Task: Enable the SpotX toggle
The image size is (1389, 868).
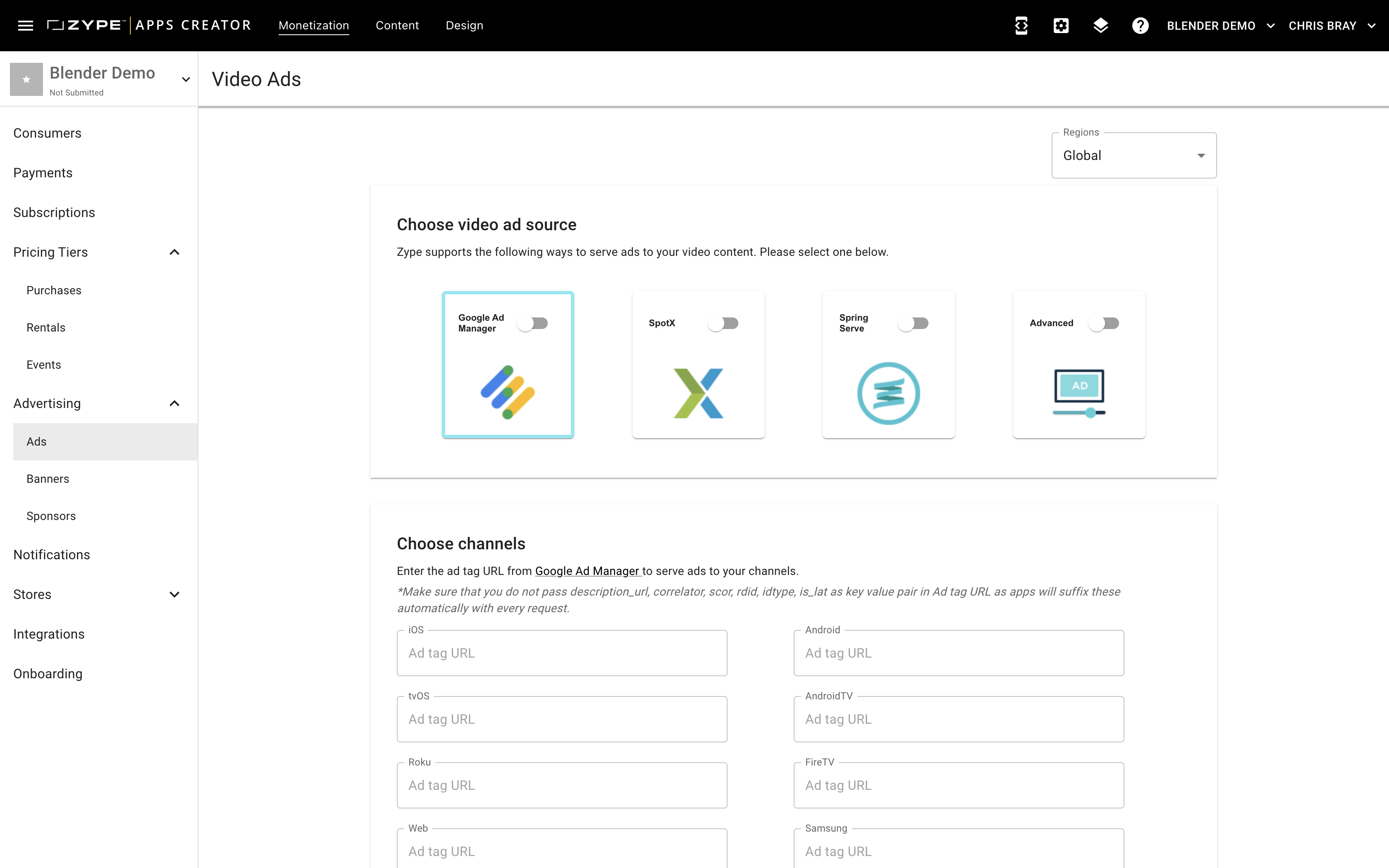Action: tap(723, 323)
